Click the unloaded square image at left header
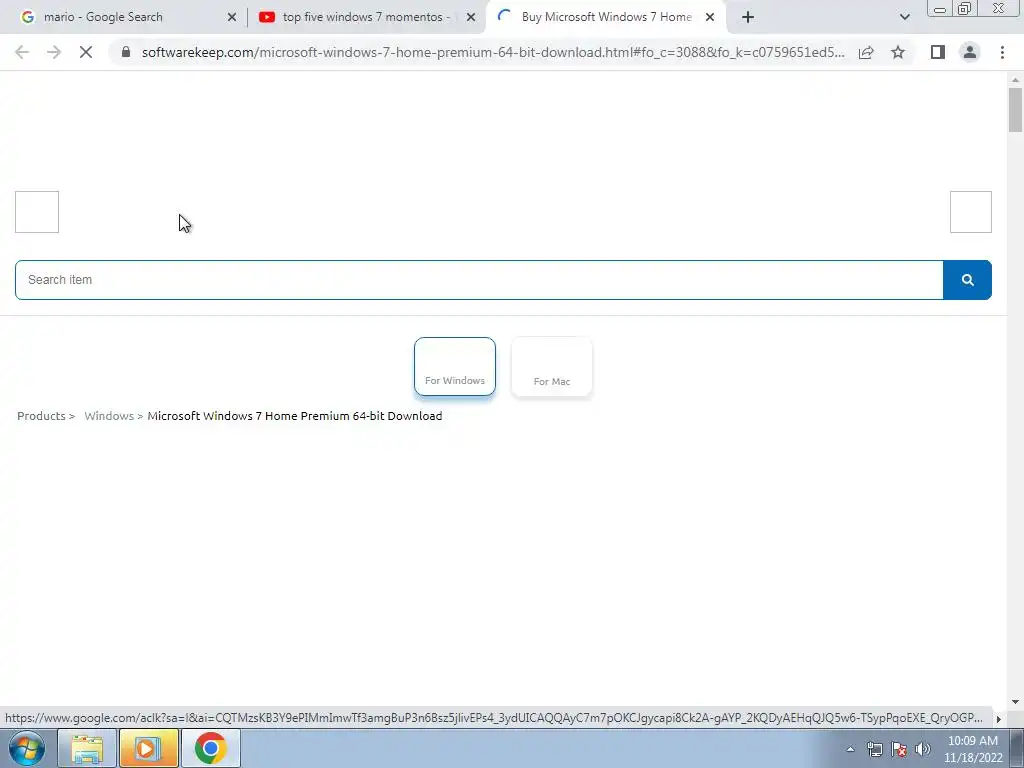Screen dimensions: 1024x768 pyautogui.click(x=37, y=212)
